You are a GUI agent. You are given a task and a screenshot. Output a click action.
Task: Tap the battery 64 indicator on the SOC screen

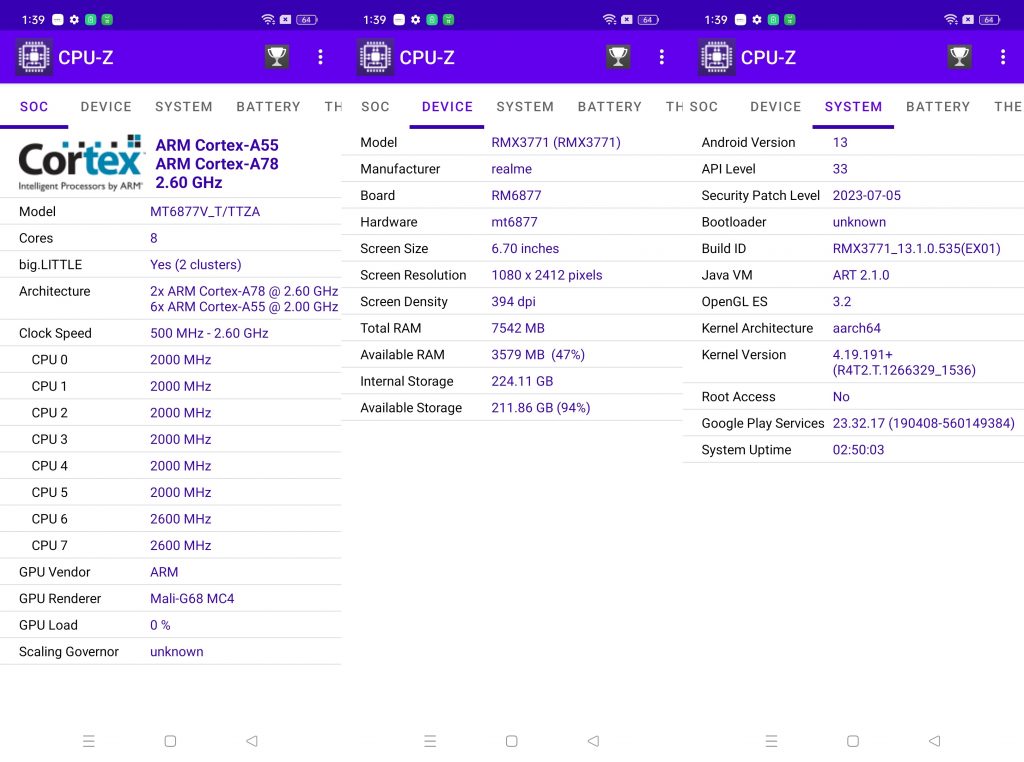pos(306,20)
